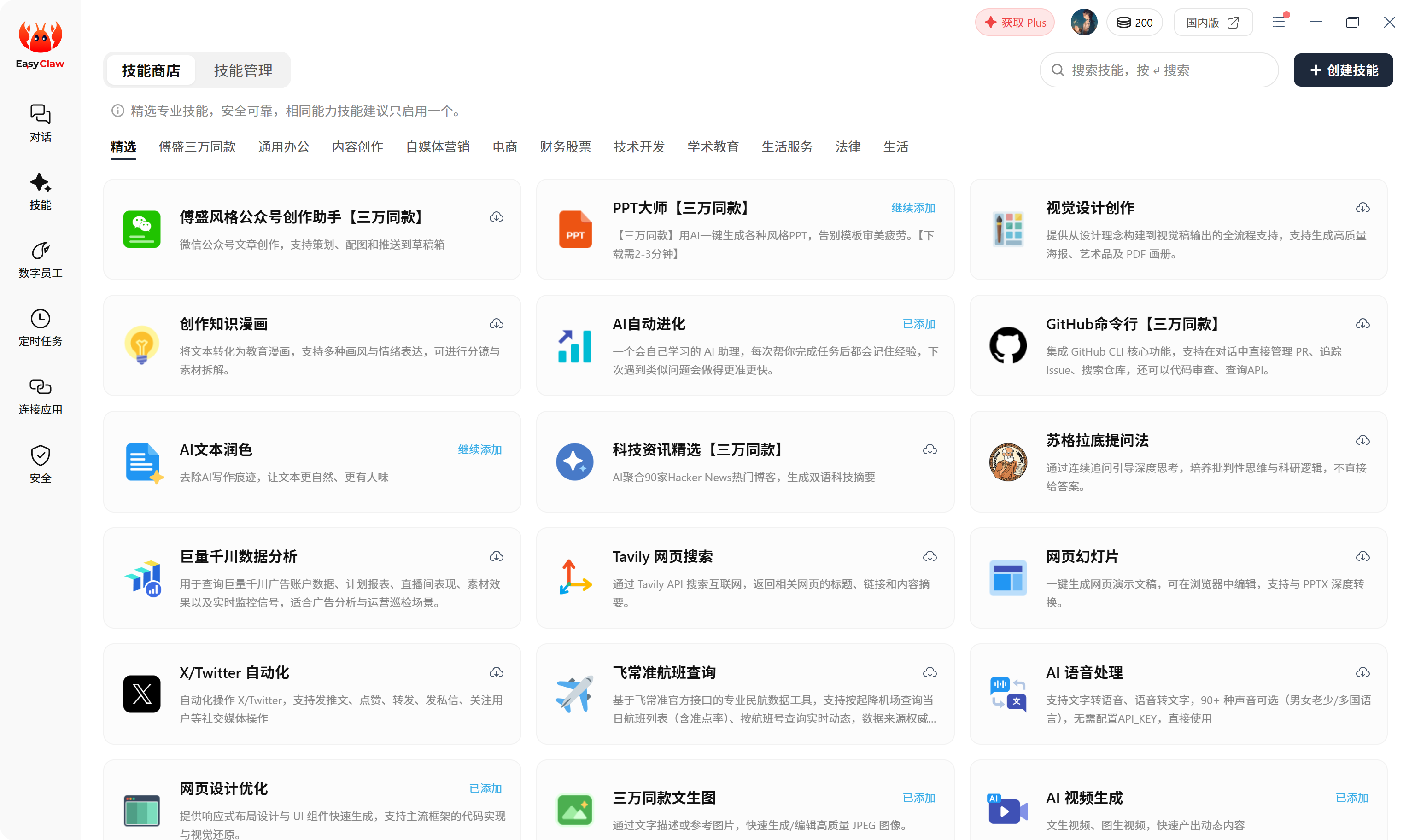This screenshot has height=840, width=1415.
Task: Download 傅盛风格公众号创作助手 skill
Action: tap(497, 217)
